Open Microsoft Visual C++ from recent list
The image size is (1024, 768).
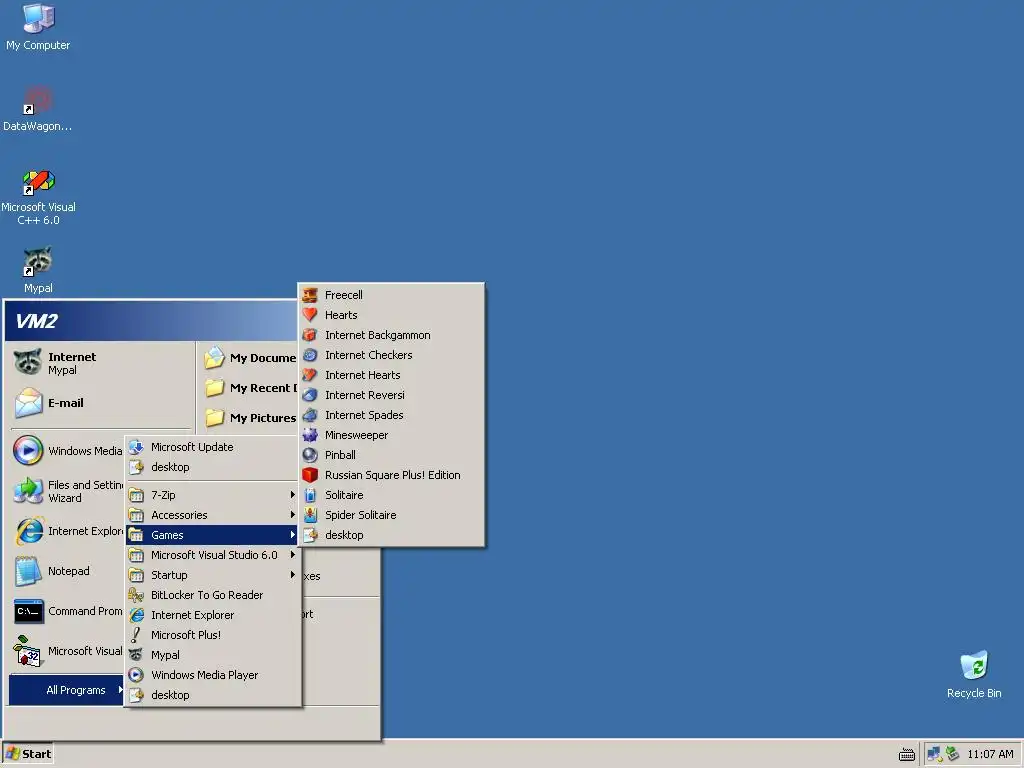coord(67,651)
